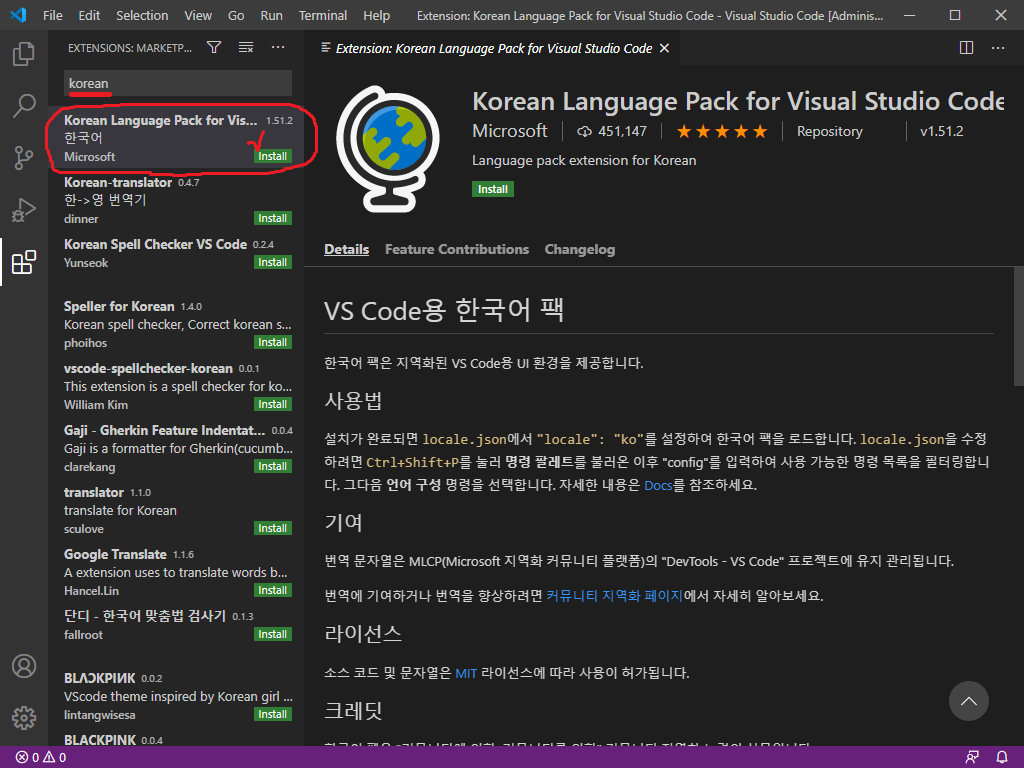Open the Manage gear icon
This screenshot has height=768, width=1024.
(x=24, y=718)
